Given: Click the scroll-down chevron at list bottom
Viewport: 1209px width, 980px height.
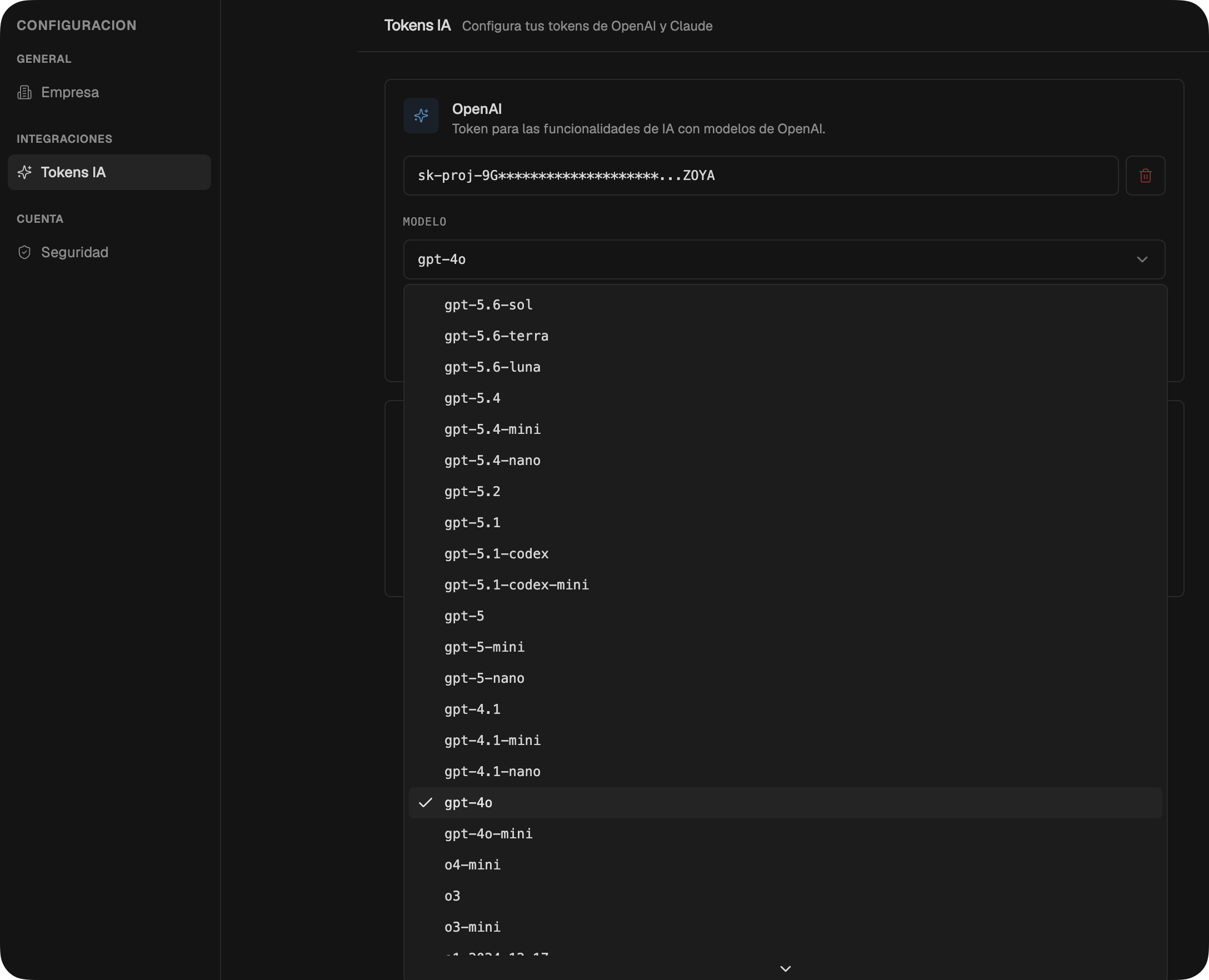Looking at the screenshot, I should [x=785, y=968].
